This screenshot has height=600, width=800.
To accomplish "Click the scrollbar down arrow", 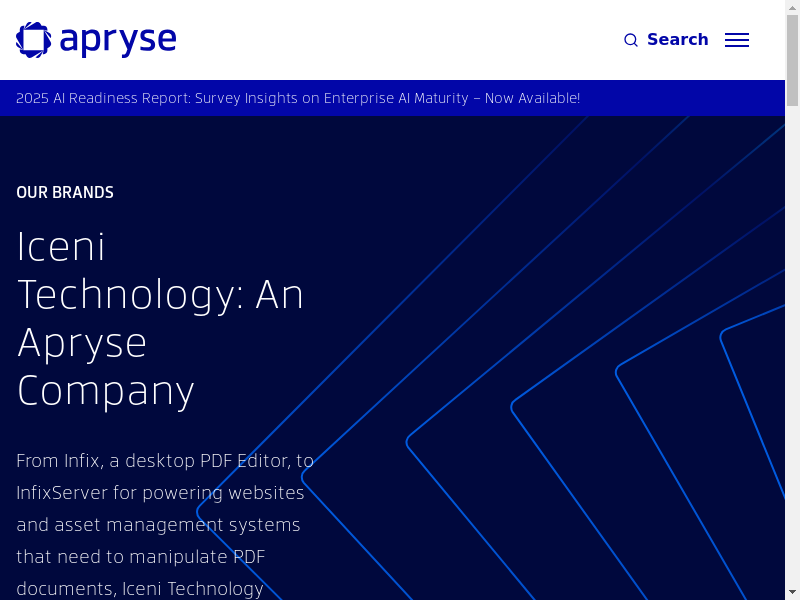I will pos(792,593).
